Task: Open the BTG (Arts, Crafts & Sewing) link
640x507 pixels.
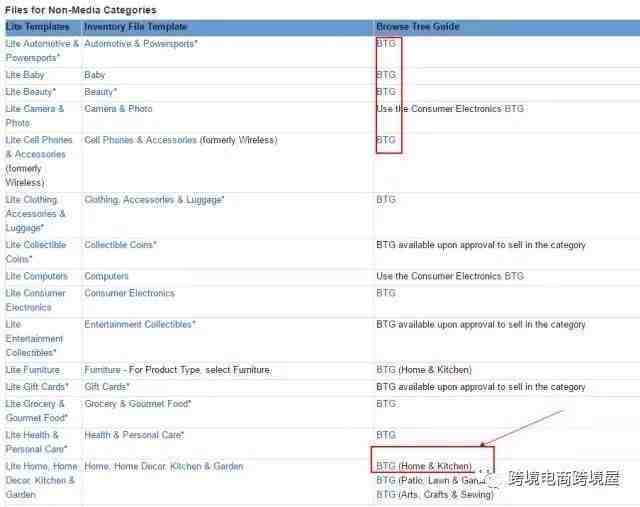Action: coord(435,495)
